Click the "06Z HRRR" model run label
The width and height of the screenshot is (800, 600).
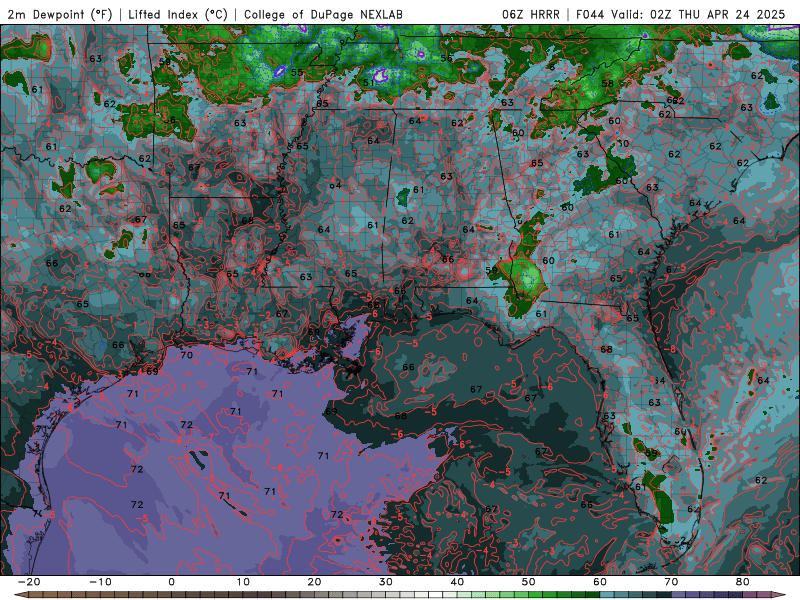point(531,15)
